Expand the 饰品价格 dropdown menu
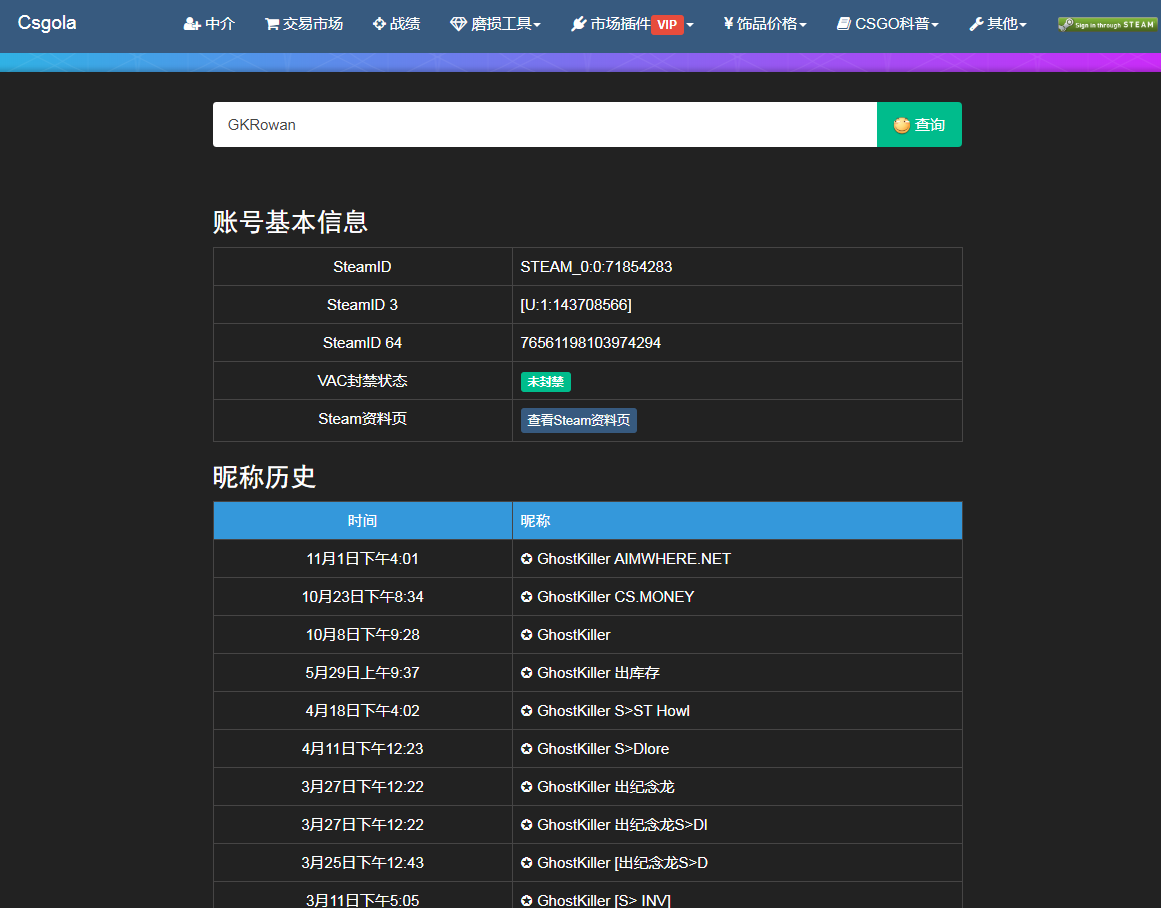Screen dimensions: 1161x908 tap(765, 24)
